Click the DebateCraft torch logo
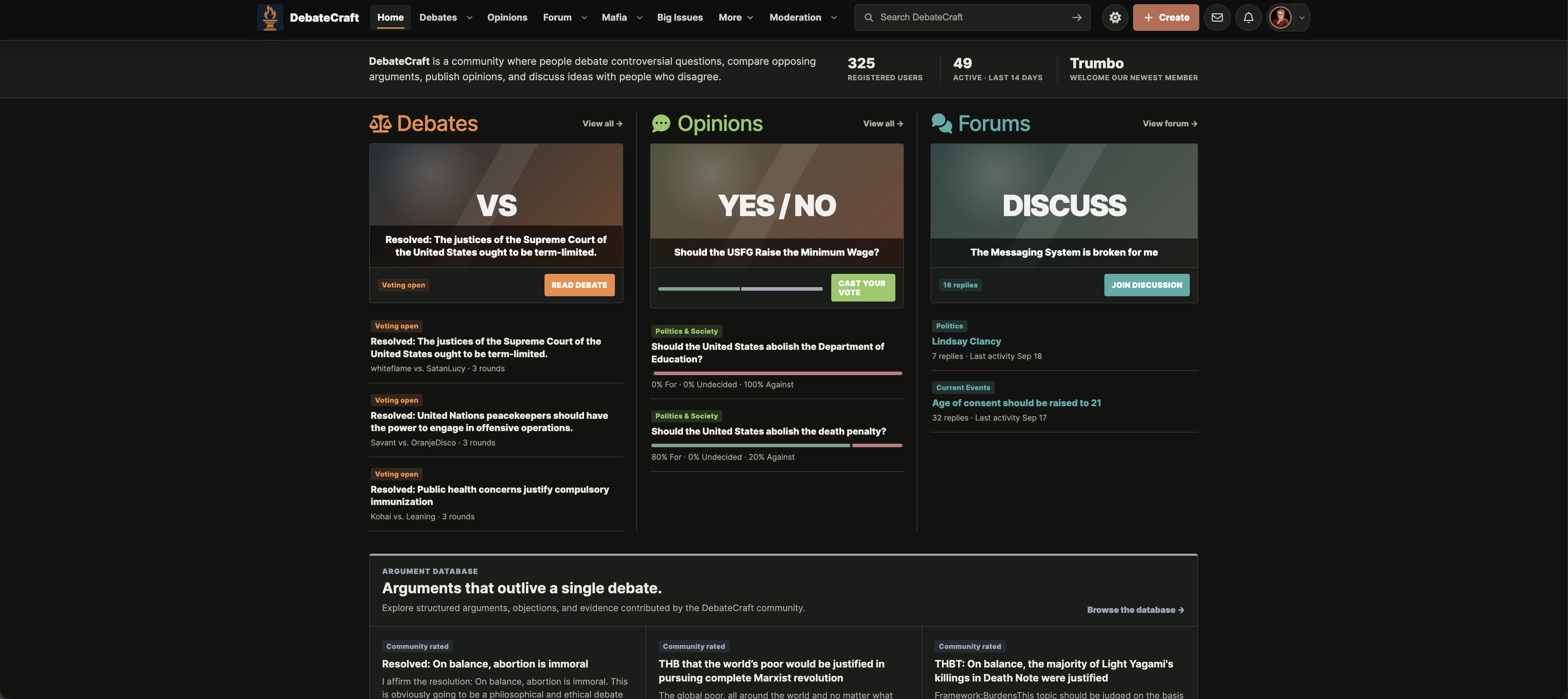 click(x=270, y=17)
